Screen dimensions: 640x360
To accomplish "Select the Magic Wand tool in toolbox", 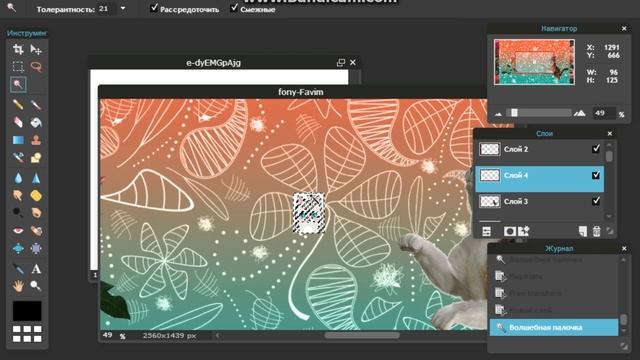I will click(x=18, y=84).
